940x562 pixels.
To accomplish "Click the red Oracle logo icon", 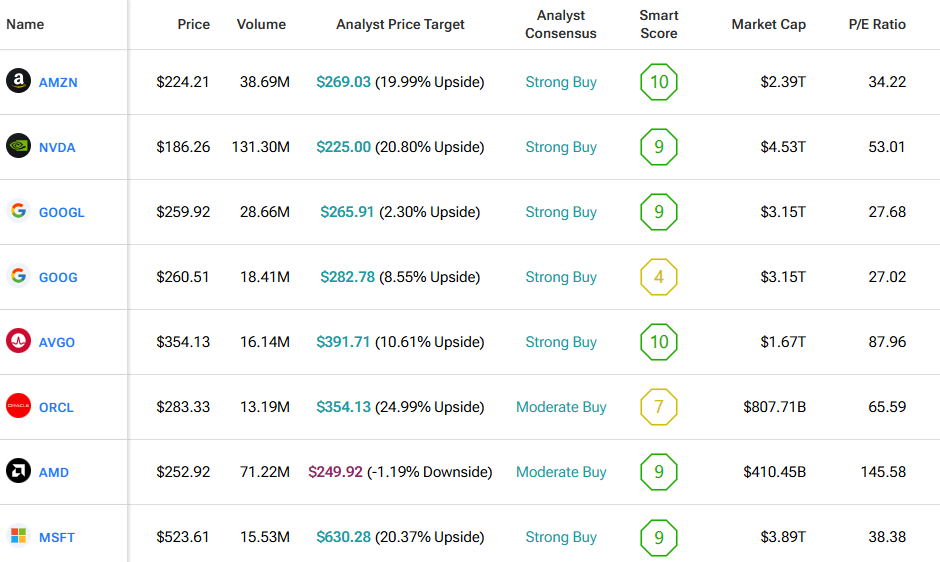I will 18,407.
